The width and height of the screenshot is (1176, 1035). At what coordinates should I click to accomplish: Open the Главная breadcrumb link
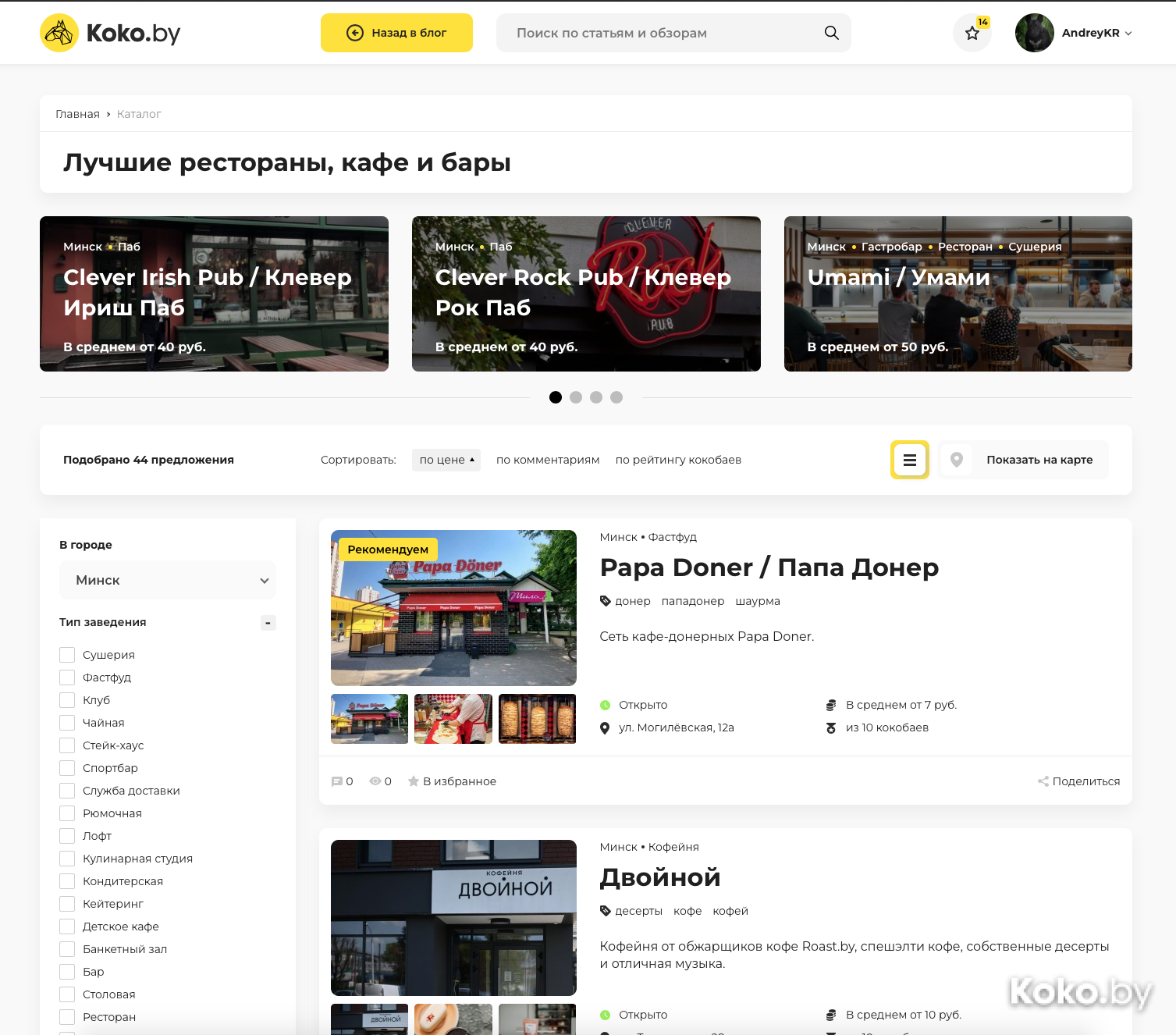point(77,114)
